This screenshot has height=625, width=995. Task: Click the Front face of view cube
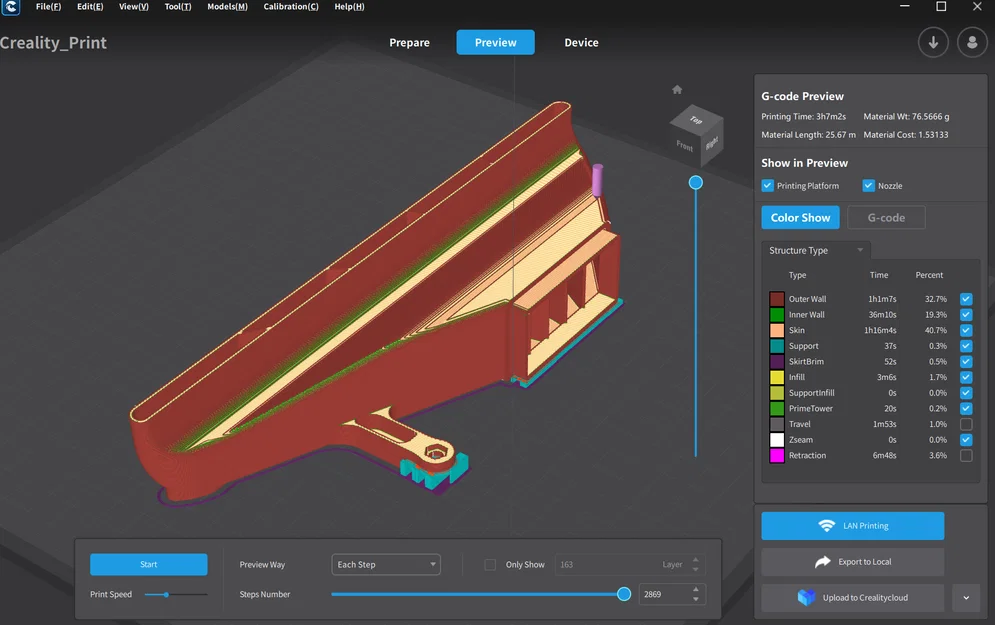click(685, 145)
